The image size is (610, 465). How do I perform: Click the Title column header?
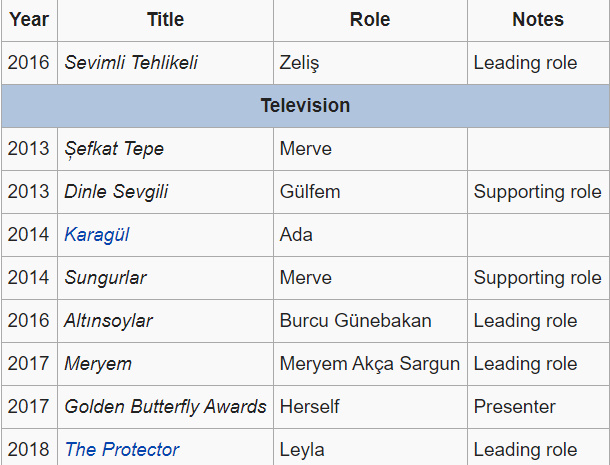(165, 20)
